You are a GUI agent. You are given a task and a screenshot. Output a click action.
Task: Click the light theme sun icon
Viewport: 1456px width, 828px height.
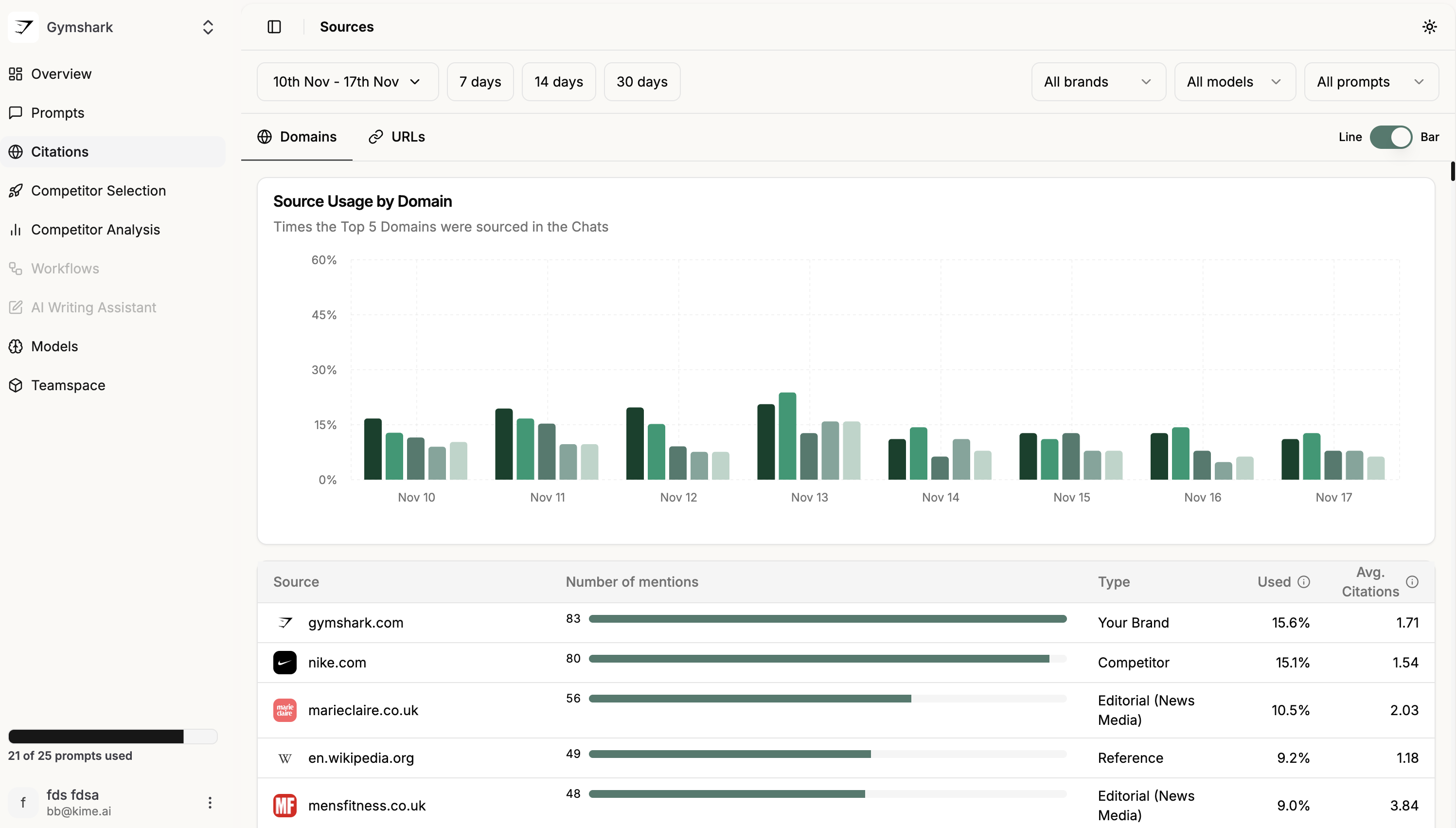pyautogui.click(x=1429, y=27)
